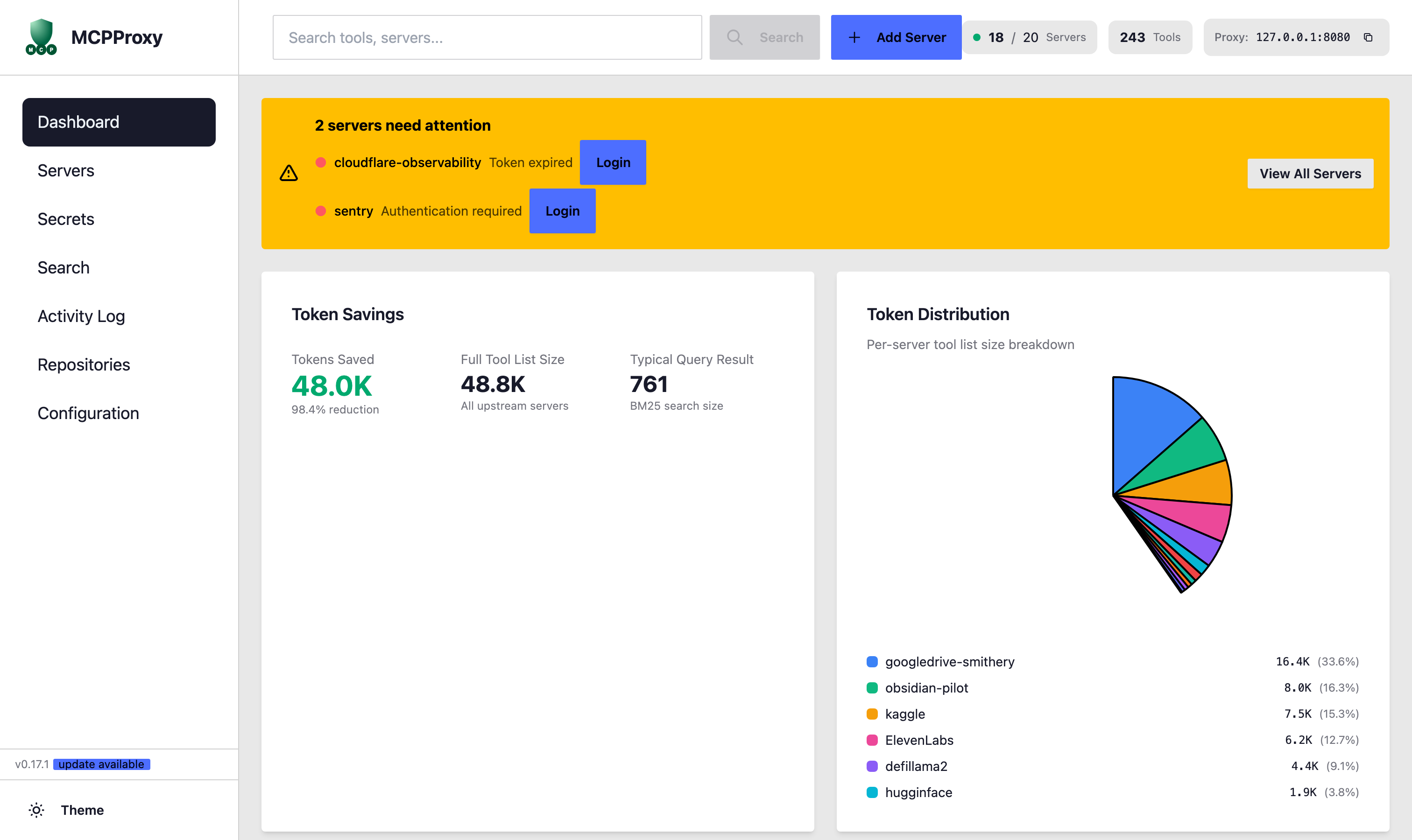Click the View All Servers button
Viewport: 1412px width, 840px height.
[x=1311, y=173]
